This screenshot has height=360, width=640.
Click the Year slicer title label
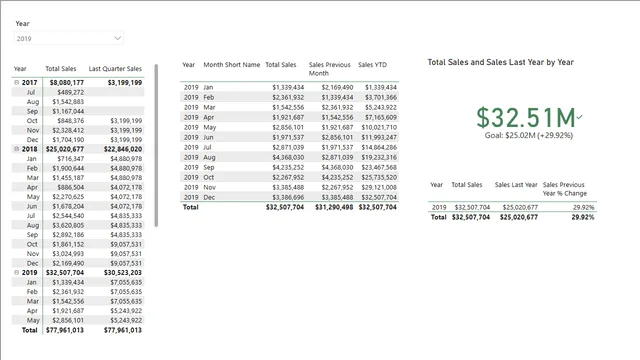coord(22,23)
